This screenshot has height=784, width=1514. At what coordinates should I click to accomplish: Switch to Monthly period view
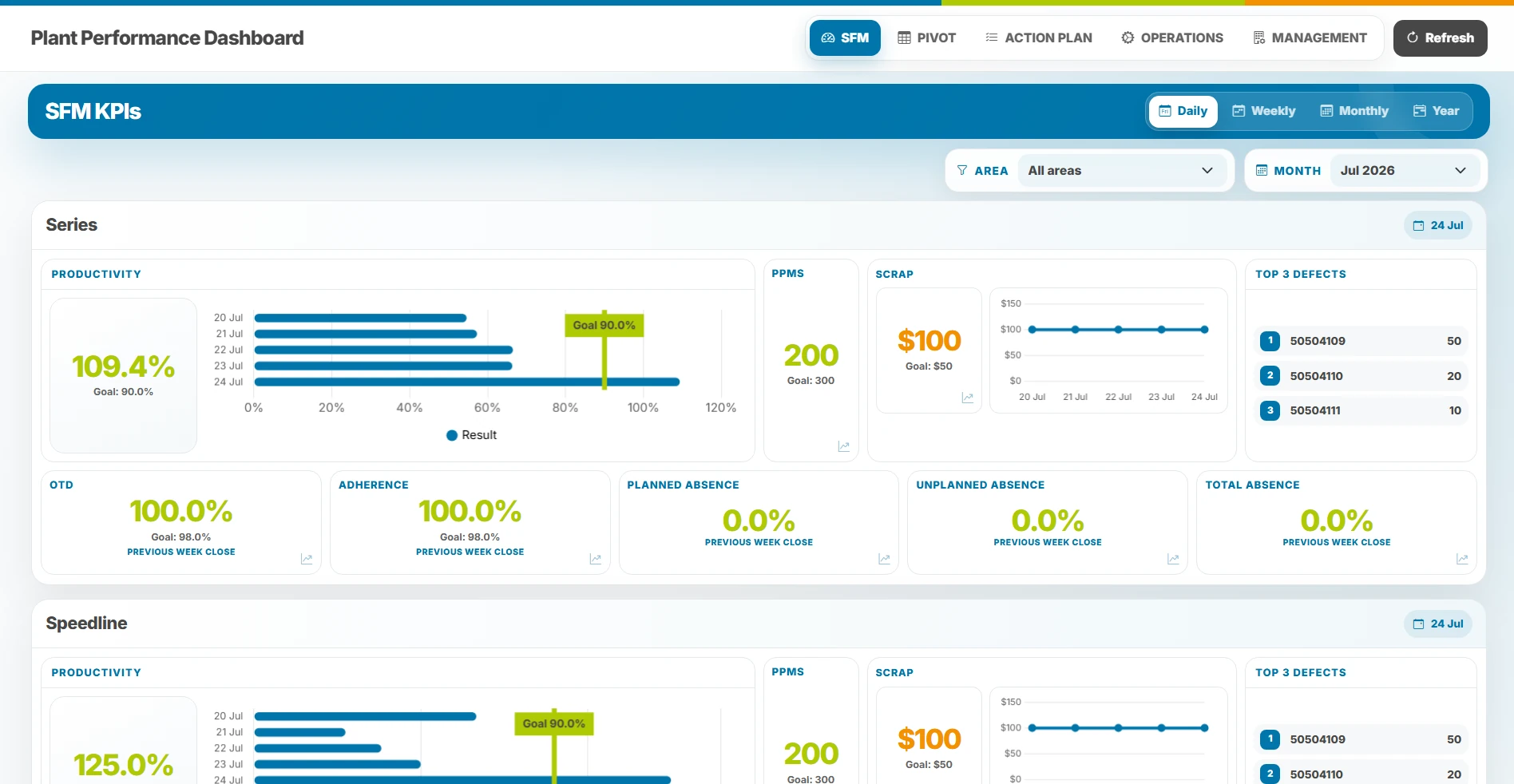[x=1353, y=111]
